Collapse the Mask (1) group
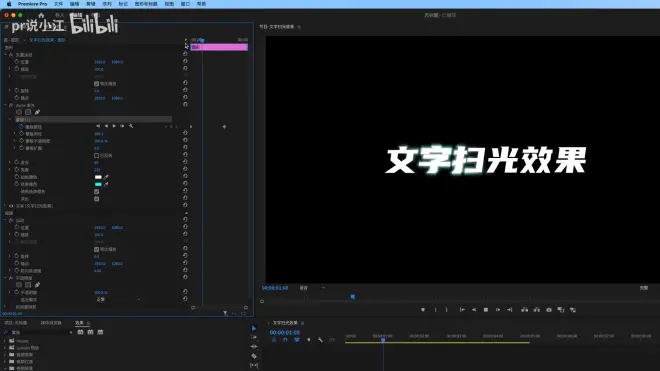Viewport: 660px width, 371px height. coord(10,120)
